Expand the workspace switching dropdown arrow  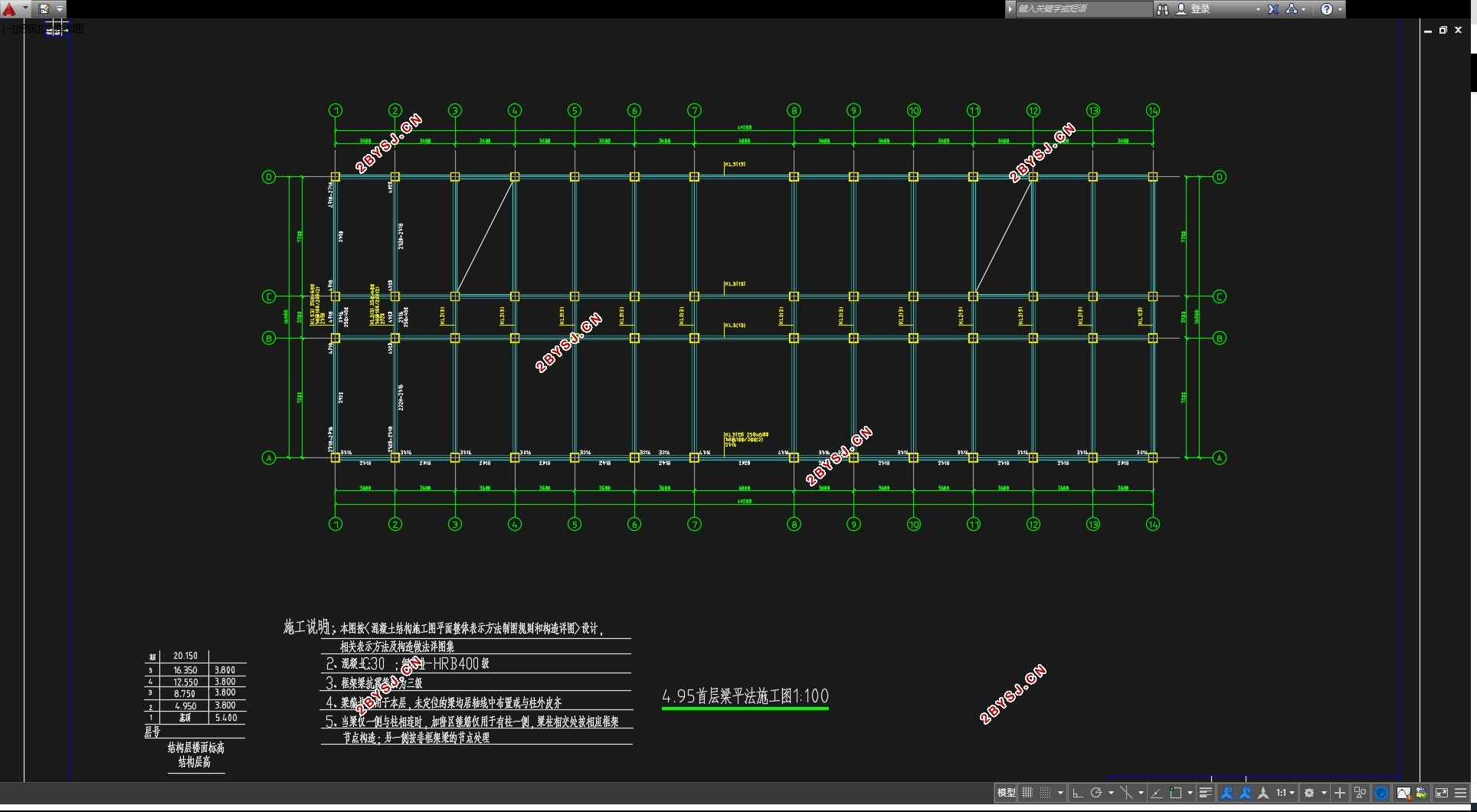point(1324,793)
